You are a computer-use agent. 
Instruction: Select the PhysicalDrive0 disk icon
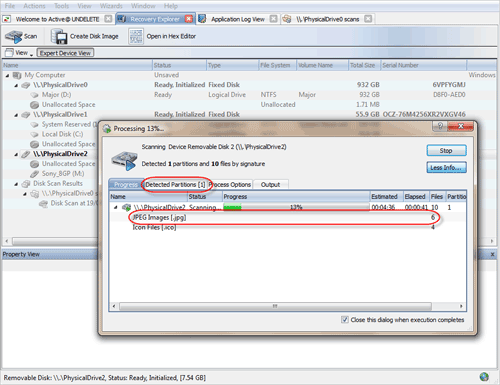click(26, 85)
